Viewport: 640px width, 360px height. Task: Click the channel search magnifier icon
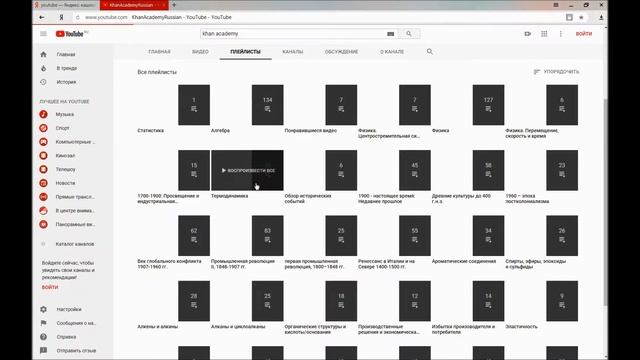[x=430, y=52]
